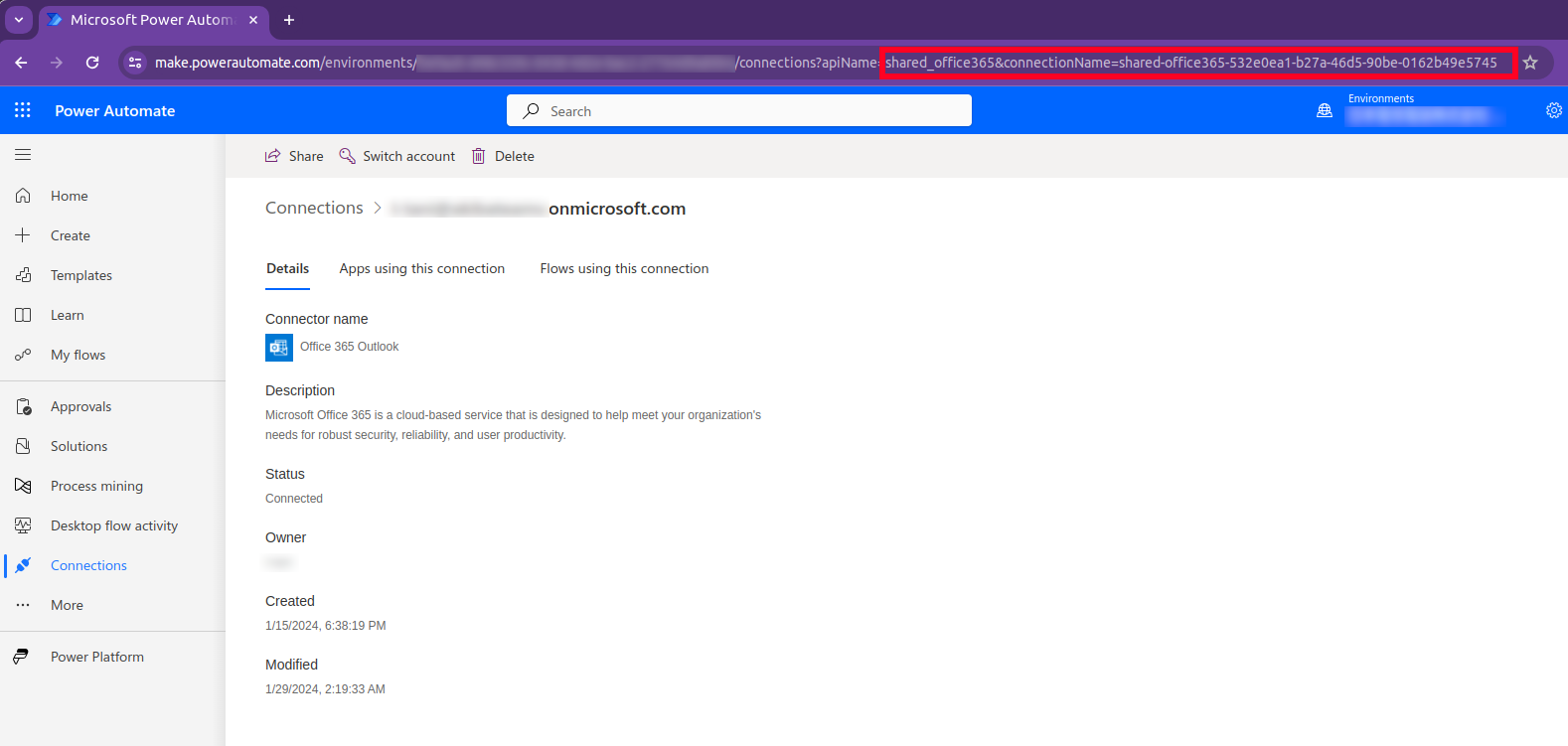This screenshot has height=746, width=1568.
Task: Switch to Apps using this connection tab
Action: pos(422,268)
